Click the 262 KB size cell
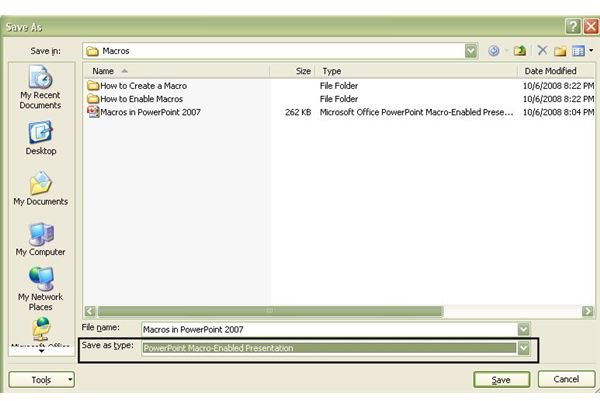Viewport: 600px width, 401px height. coord(298,112)
